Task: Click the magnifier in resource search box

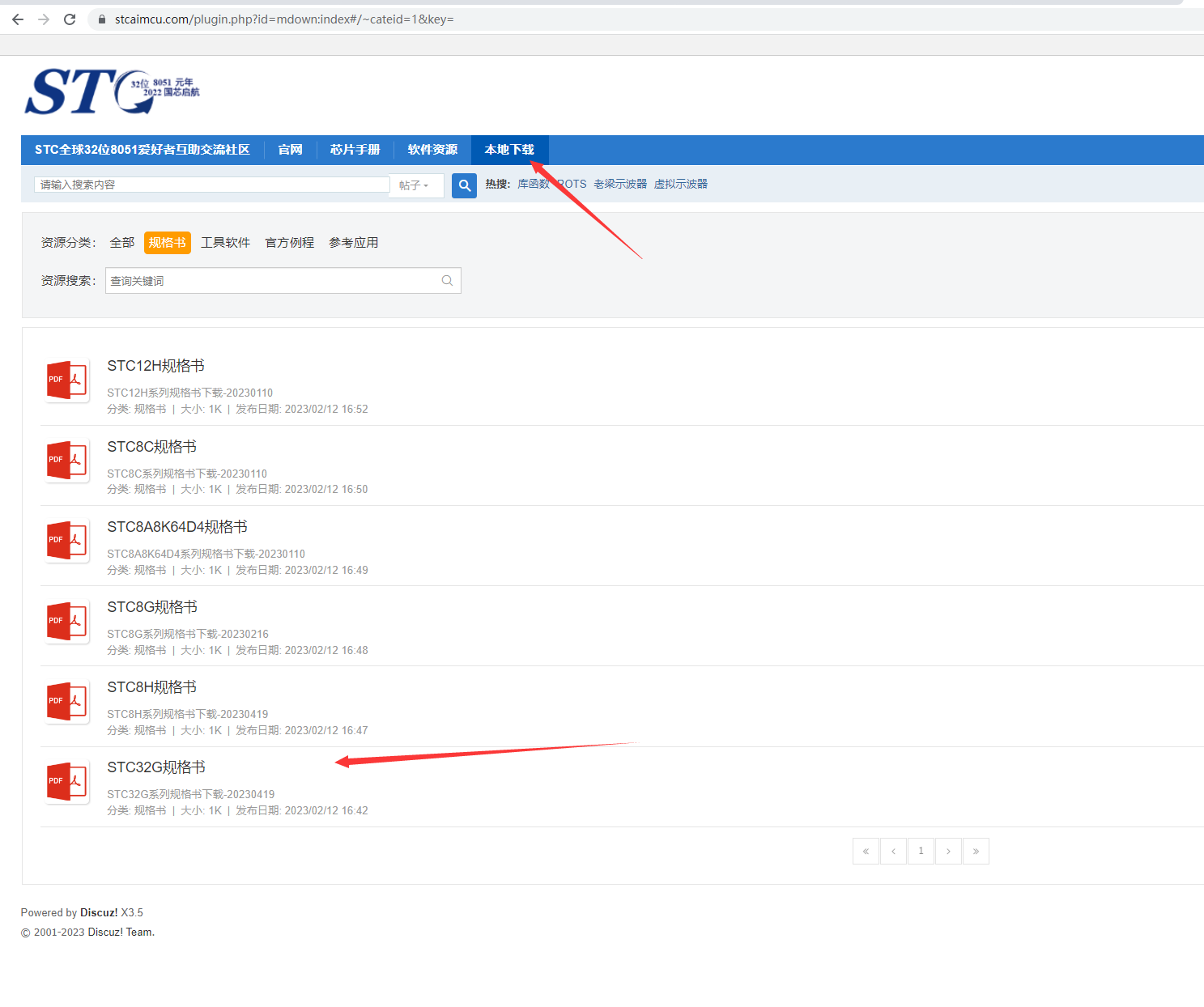Action: coord(447,281)
